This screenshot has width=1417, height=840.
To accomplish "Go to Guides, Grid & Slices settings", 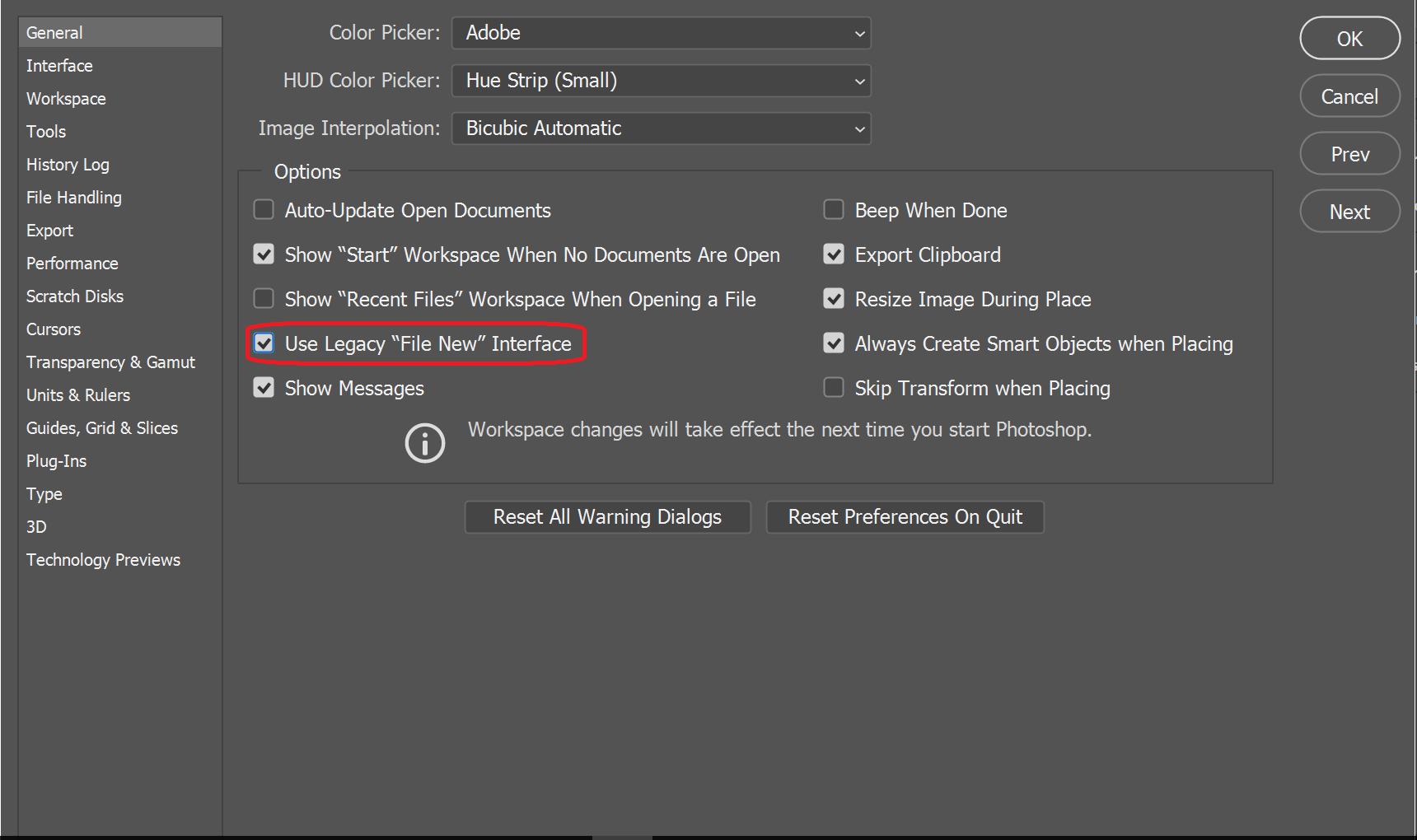I will pyautogui.click(x=101, y=427).
